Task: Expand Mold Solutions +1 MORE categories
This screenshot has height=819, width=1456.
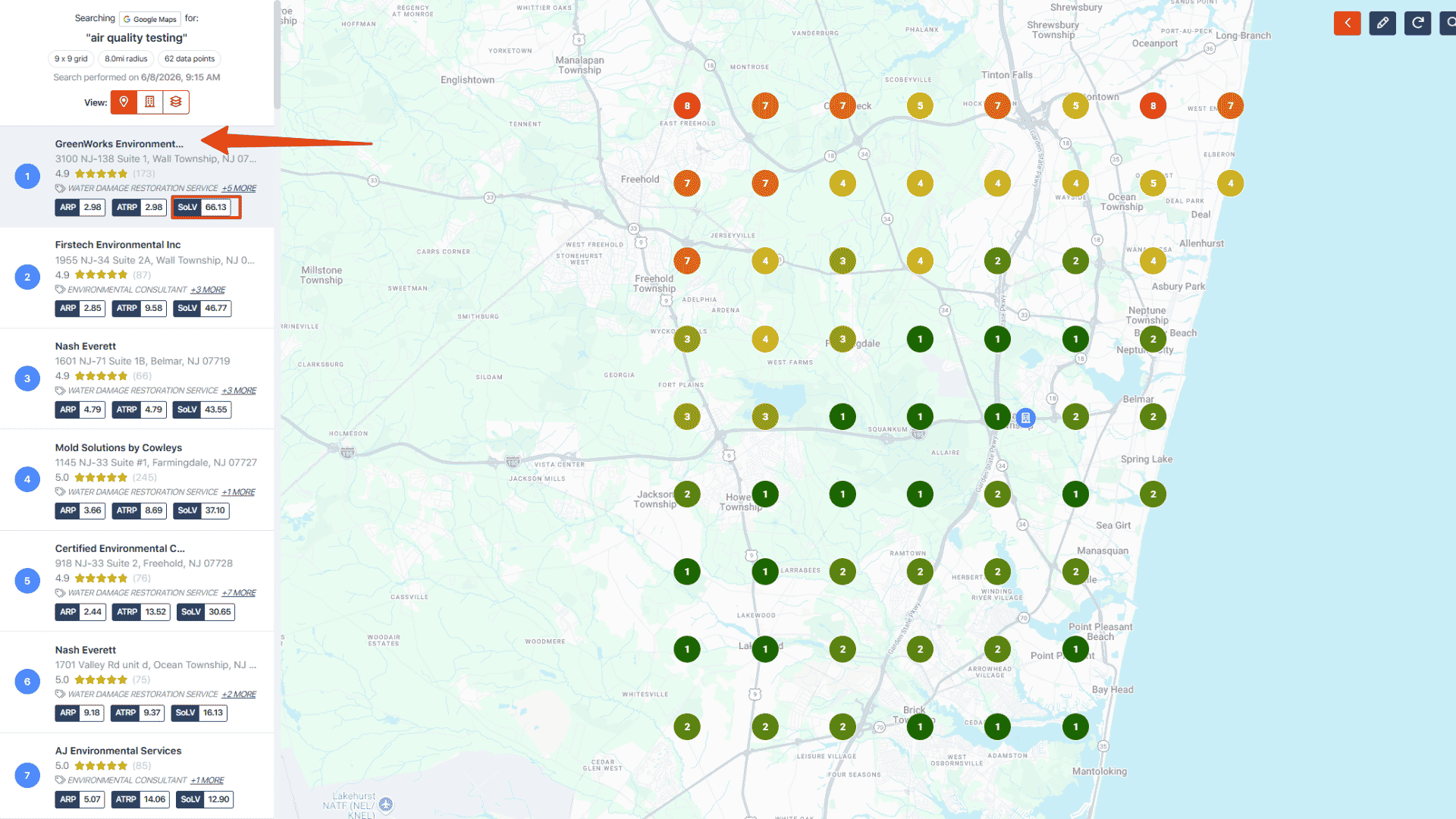Action: [238, 492]
